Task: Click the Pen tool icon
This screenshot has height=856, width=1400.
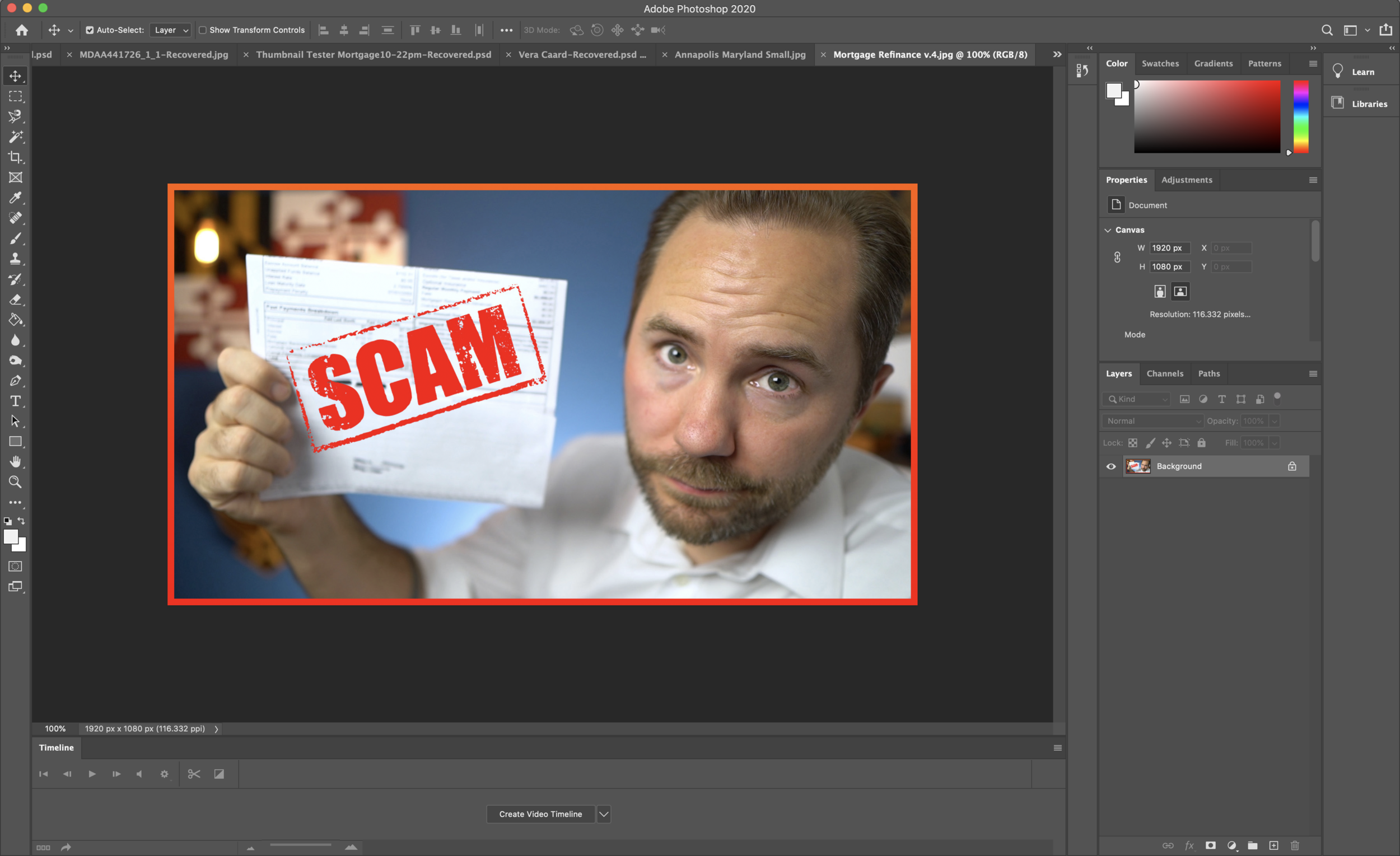Action: [15, 381]
